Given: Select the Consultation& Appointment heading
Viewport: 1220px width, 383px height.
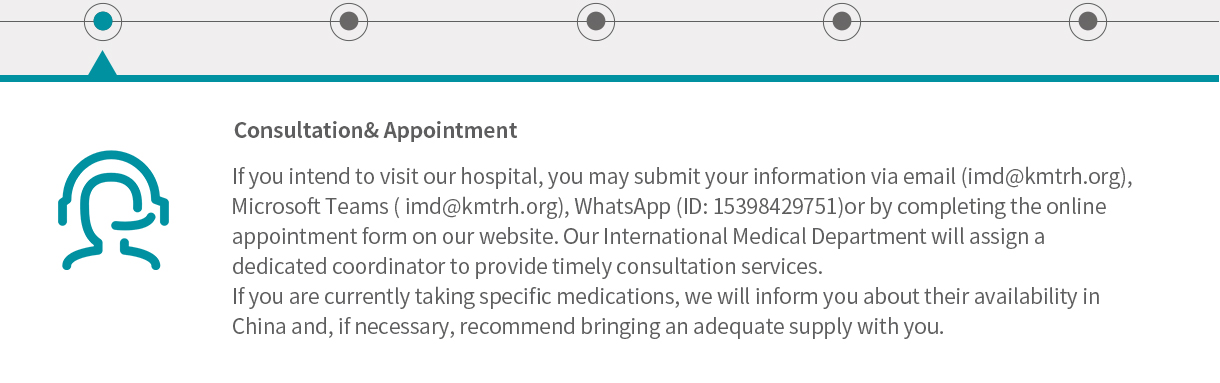Looking at the screenshot, I should (x=375, y=130).
